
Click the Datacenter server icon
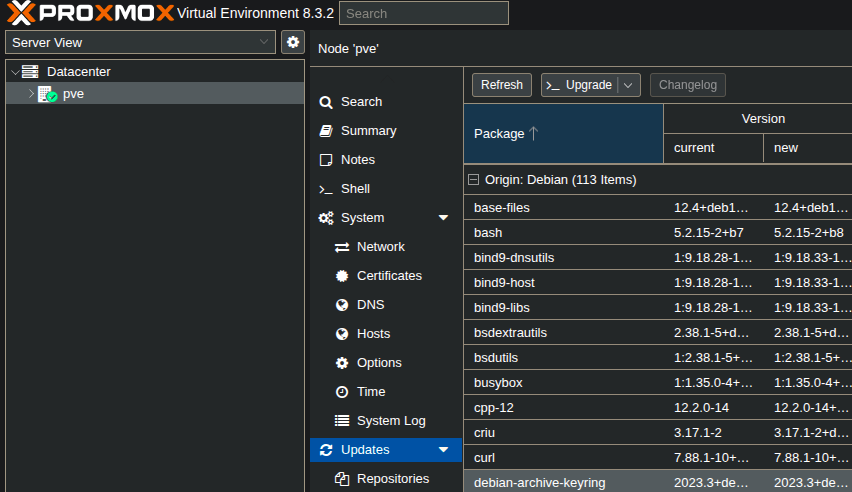click(30, 71)
